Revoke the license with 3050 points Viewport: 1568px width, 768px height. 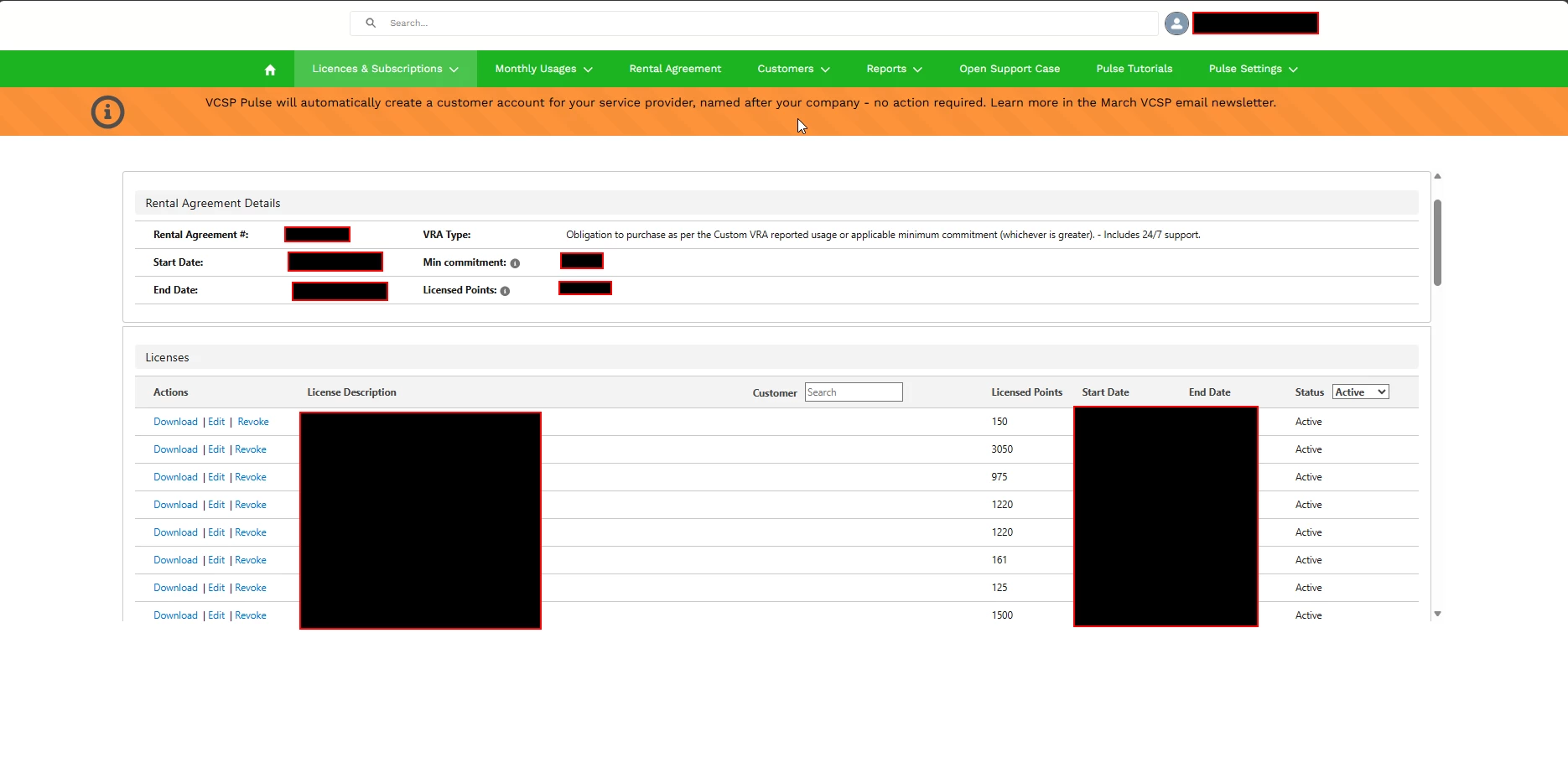251,449
